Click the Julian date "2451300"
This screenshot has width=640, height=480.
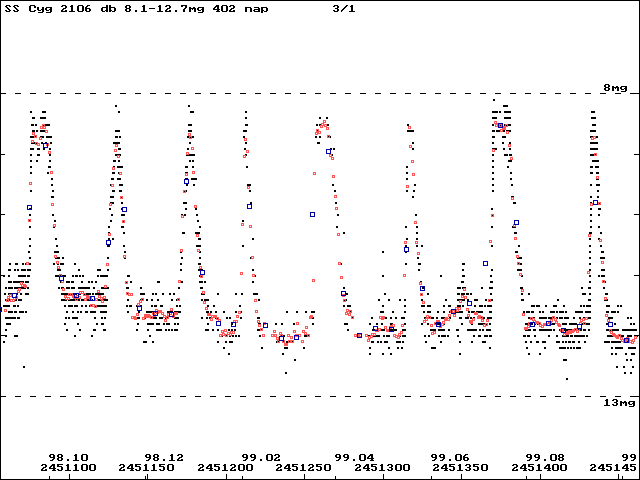382,468
